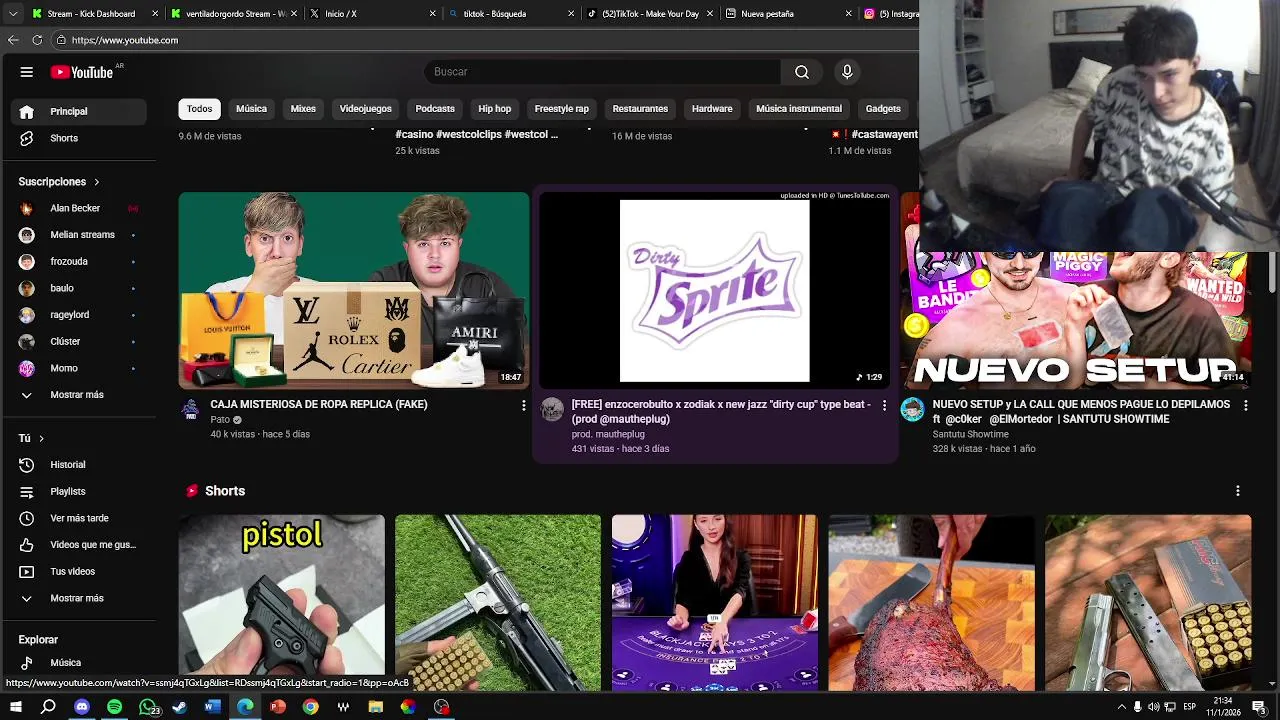Image resolution: width=1280 pixels, height=720 pixels.
Task: Close the Inicio / X browser tab
Action: pyautogui.click(x=432, y=14)
